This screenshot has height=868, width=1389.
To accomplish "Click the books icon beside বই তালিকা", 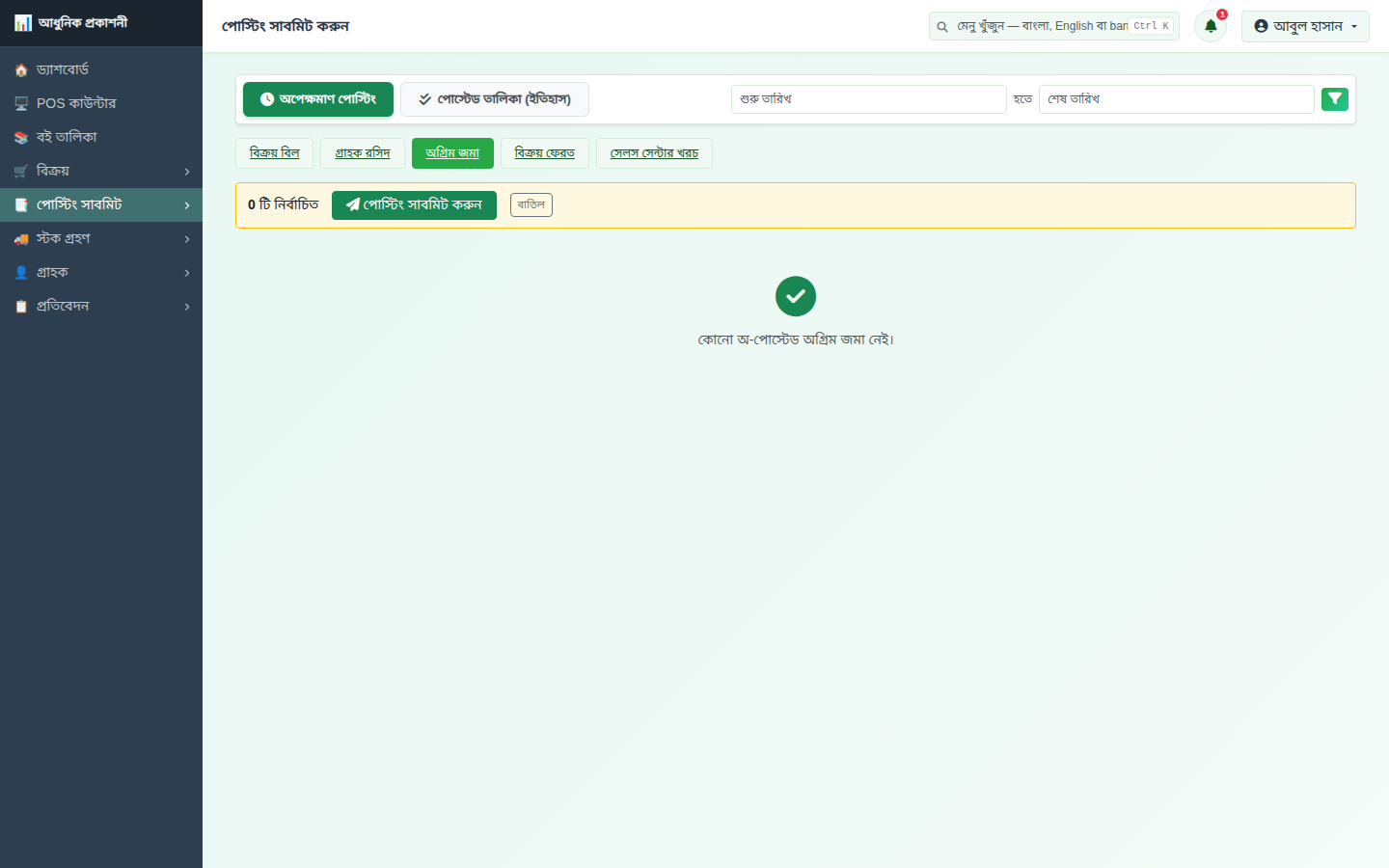I will pyautogui.click(x=21, y=138).
